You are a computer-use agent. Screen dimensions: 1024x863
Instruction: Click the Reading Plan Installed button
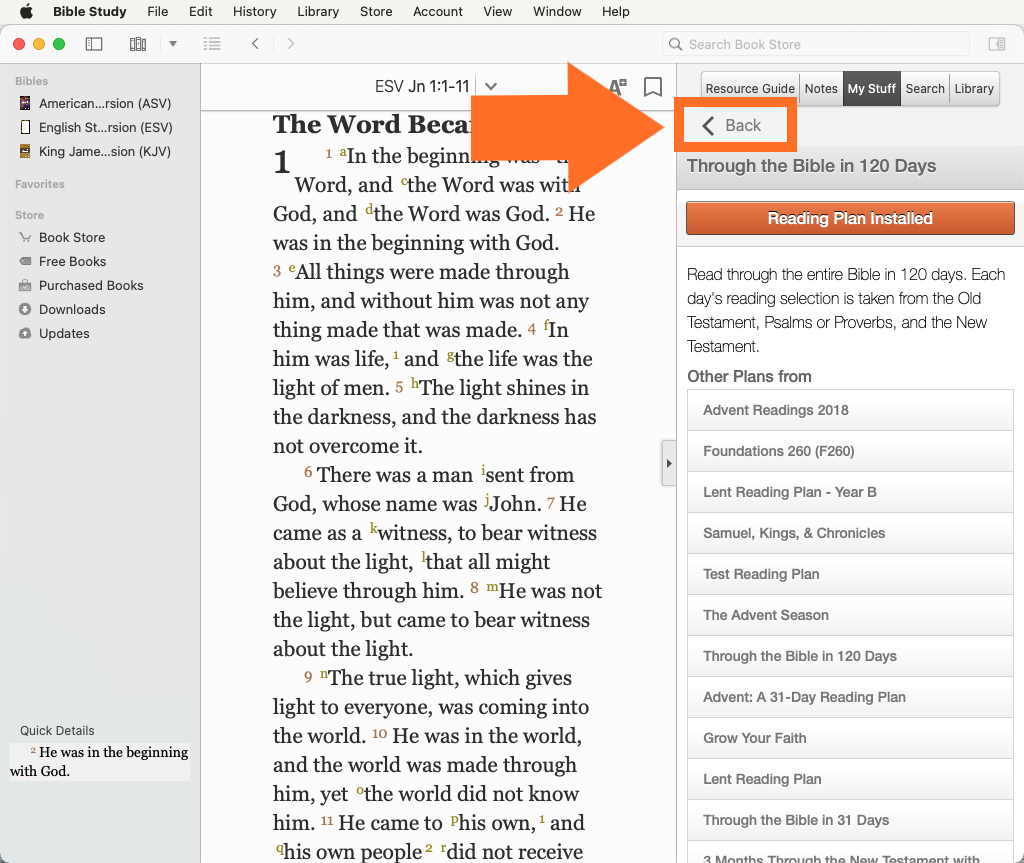coord(850,218)
